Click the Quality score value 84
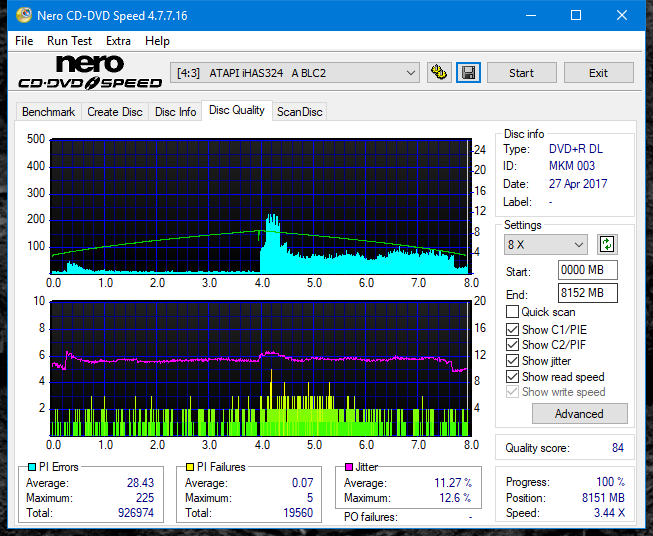 pyautogui.click(x=618, y=448)
